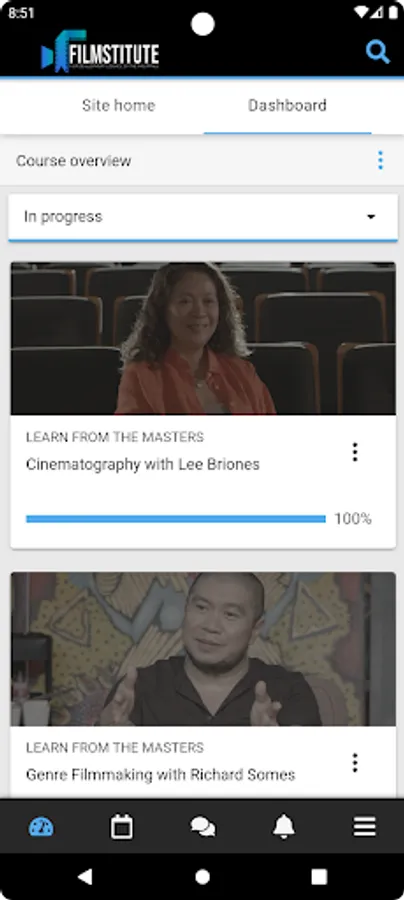Switch to the Site home tab
The height and width of the screenshot is (900, 404).
point(118,106)
